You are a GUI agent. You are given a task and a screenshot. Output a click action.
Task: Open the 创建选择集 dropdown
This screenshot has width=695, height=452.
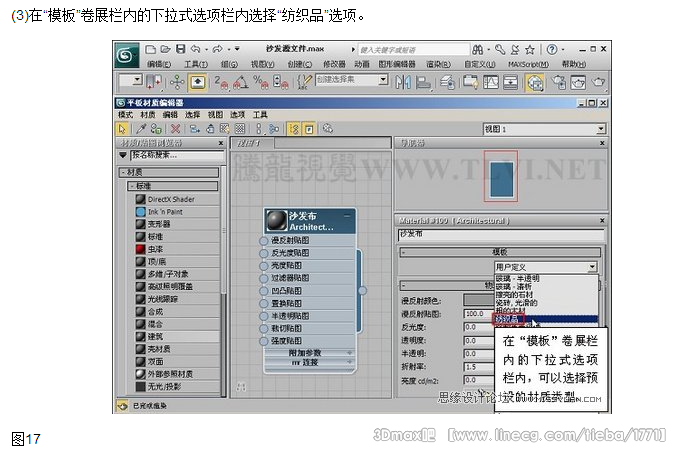tap(383, 80)
